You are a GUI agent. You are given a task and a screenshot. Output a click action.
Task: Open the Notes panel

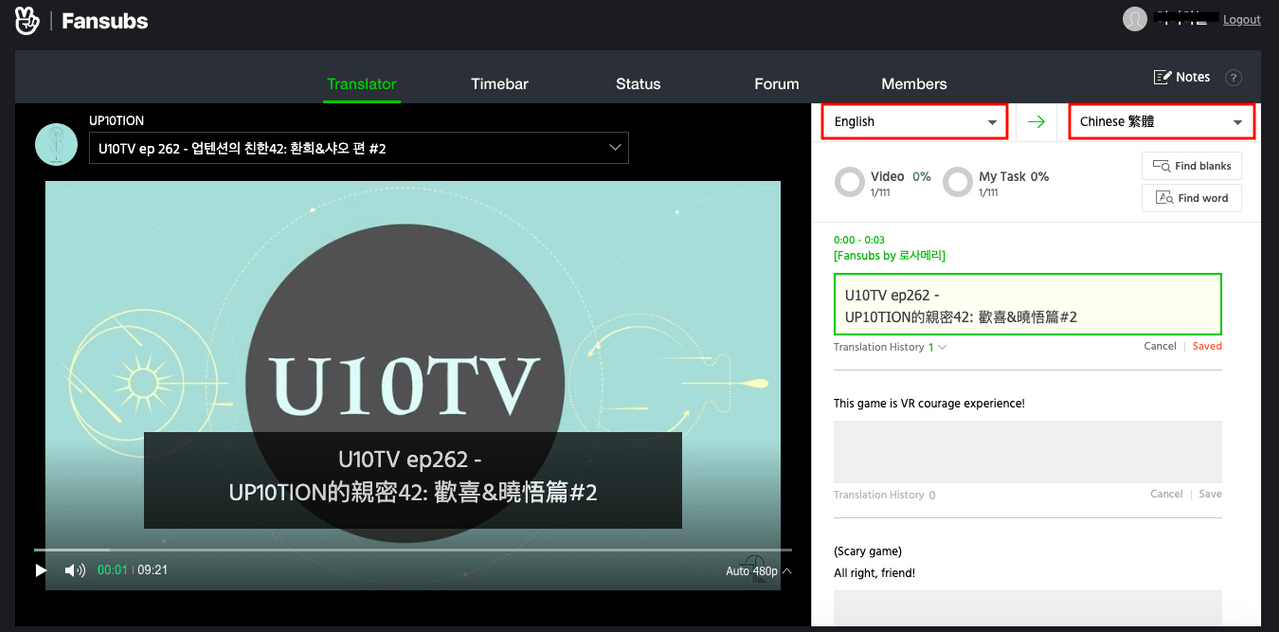coord(1182,77)
